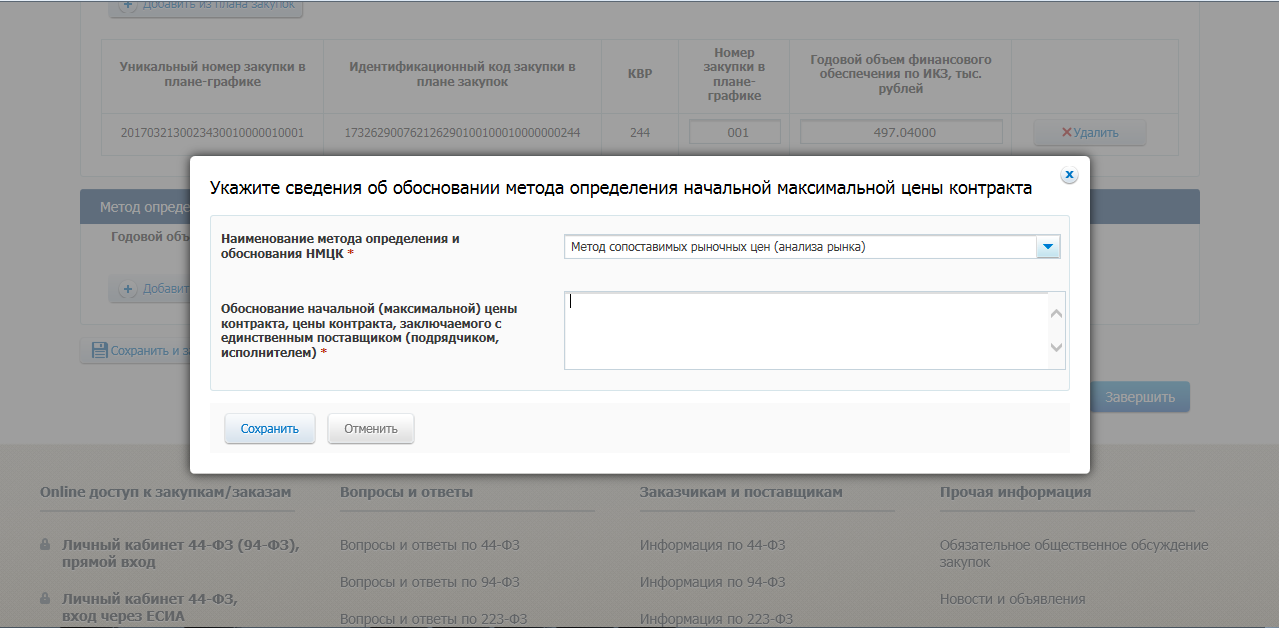Click the plus icon near Добавить
Image resolution: width=1279 pixels, height=628 pixels.
pyautogui.click(x=128, y=289)
